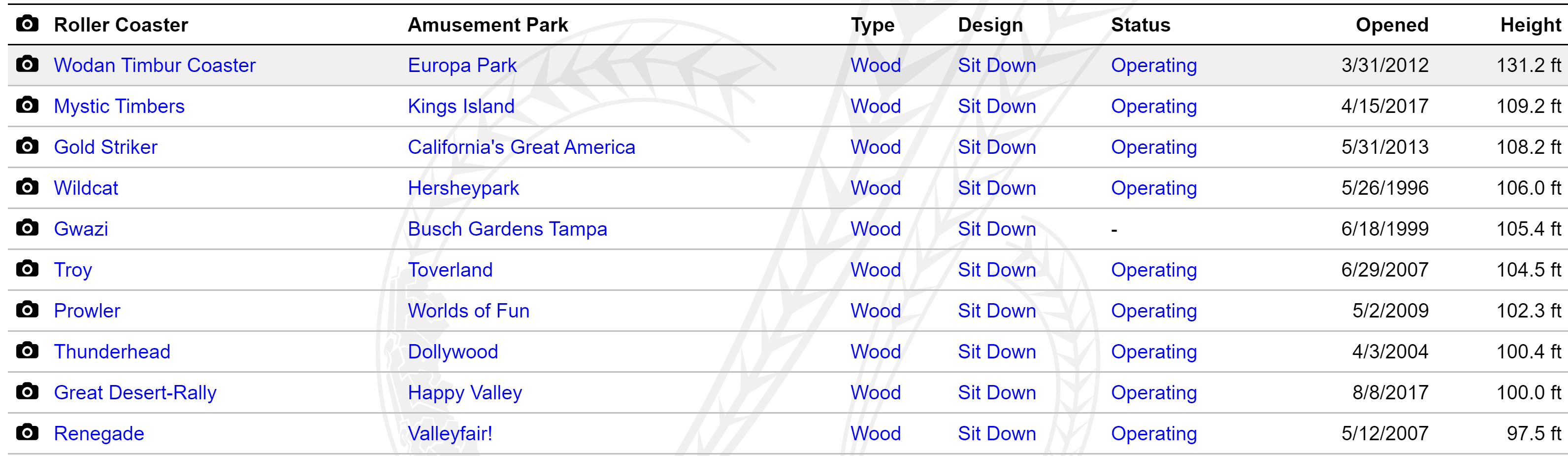The image size is (1568, 456).
Task: Select the camera icon next to Gwazi
Action: click(27, 227)
